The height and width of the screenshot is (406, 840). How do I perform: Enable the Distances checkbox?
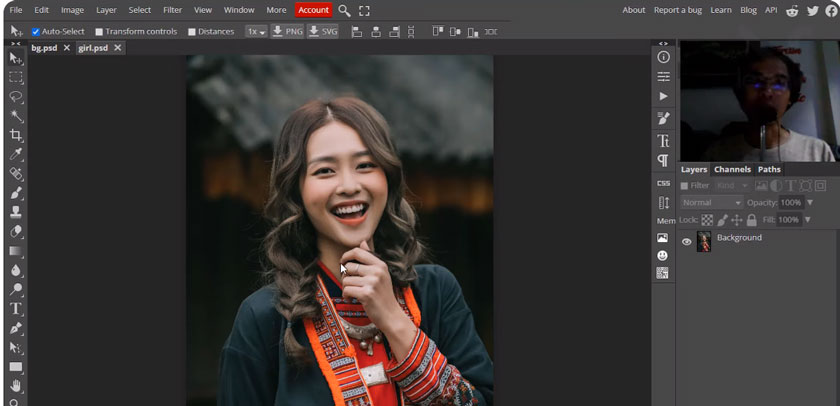(192, 32)
